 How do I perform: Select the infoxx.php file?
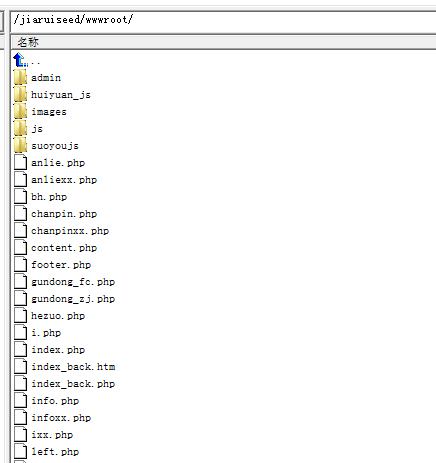(61, 418)
